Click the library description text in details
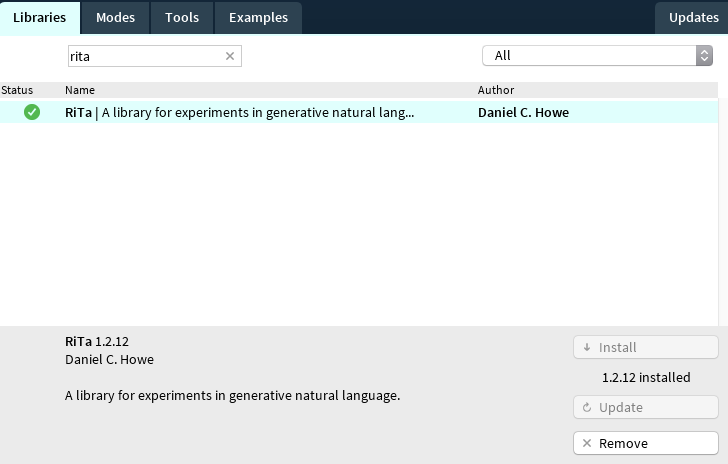Image resolution: width=728 pixels, height=464 pixels. 233,396
